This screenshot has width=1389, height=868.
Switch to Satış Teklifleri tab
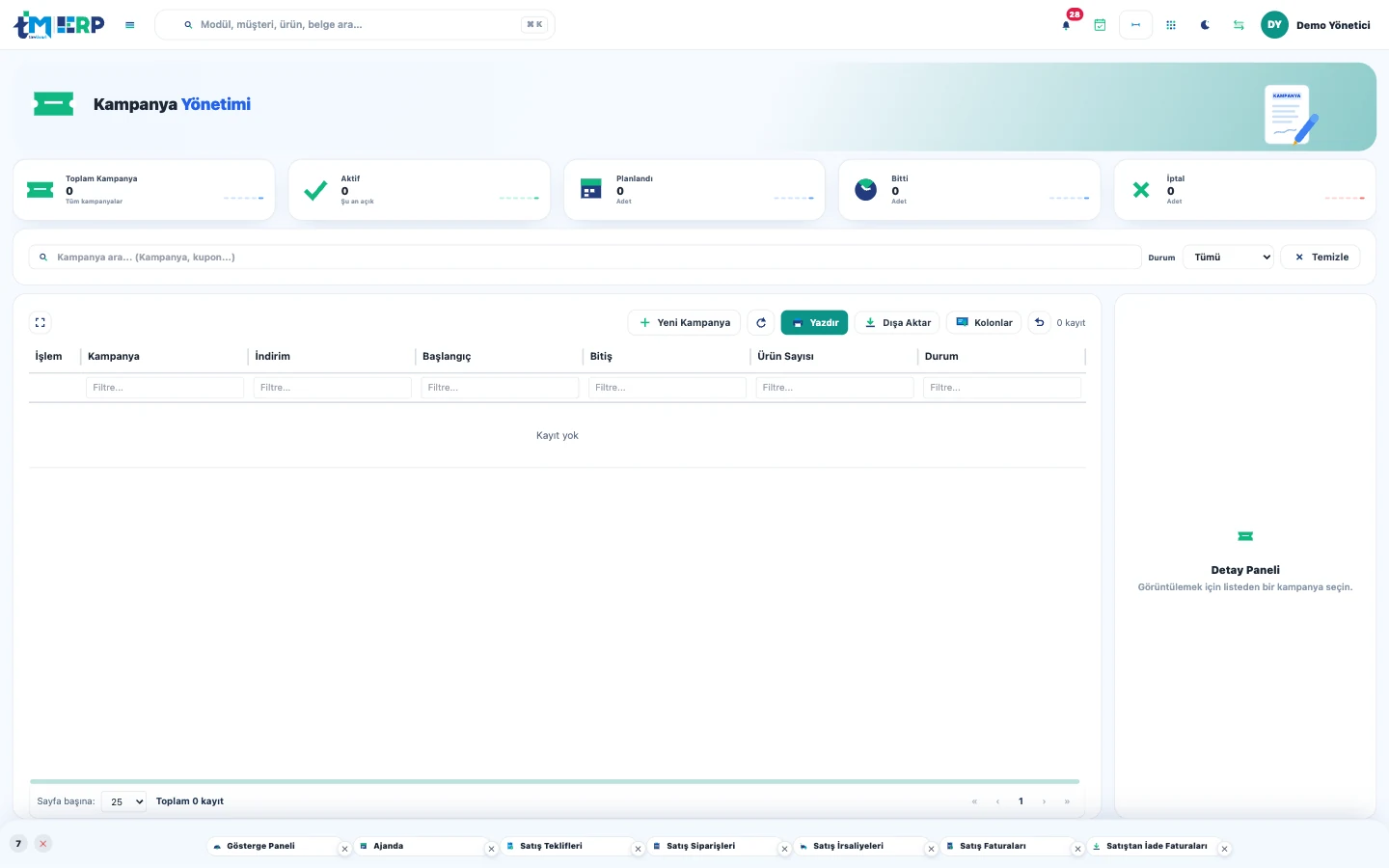(x=551, y=846)
